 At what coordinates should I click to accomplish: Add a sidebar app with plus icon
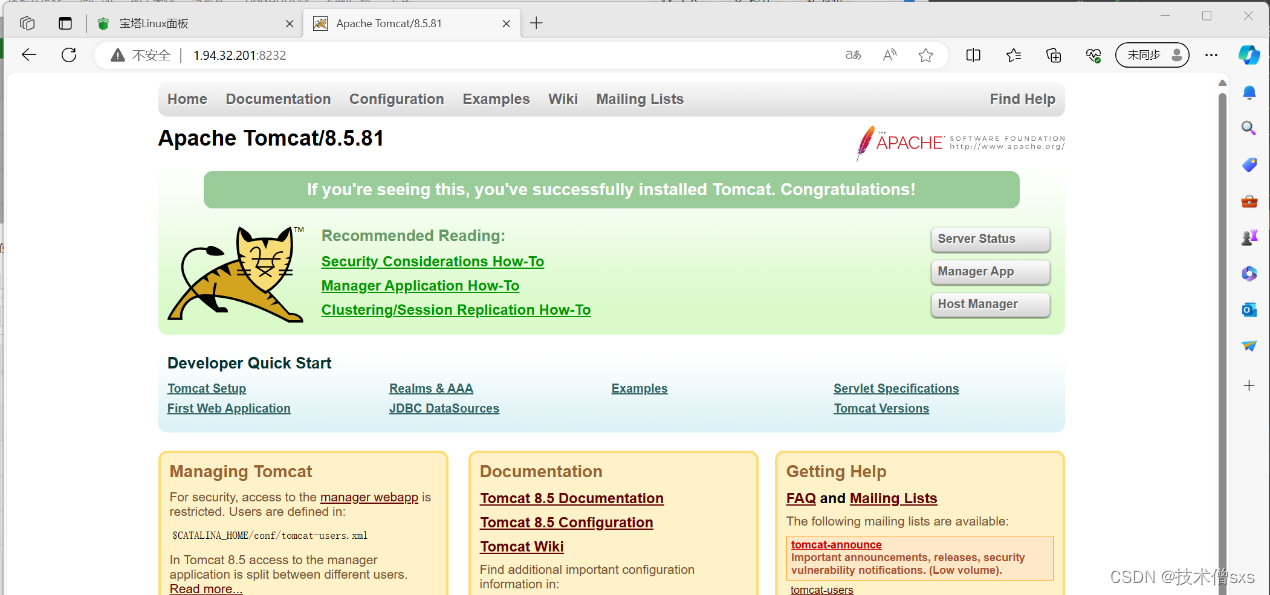(1249, 385)
